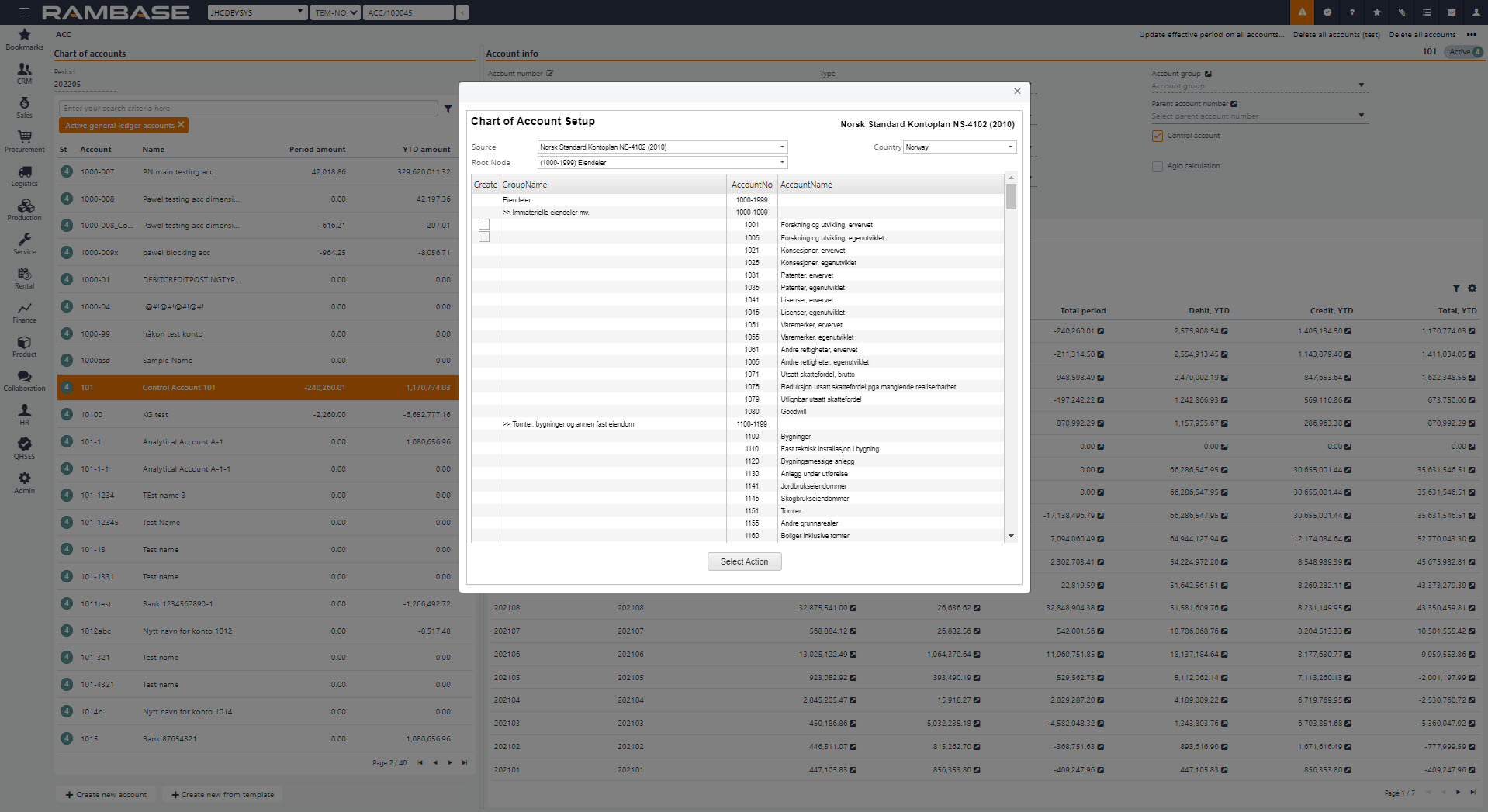Image resolution: width=1488 pixels, height=812 pixels.
Task: Click the filter funnel beside search field
Action: click(448, 109)
